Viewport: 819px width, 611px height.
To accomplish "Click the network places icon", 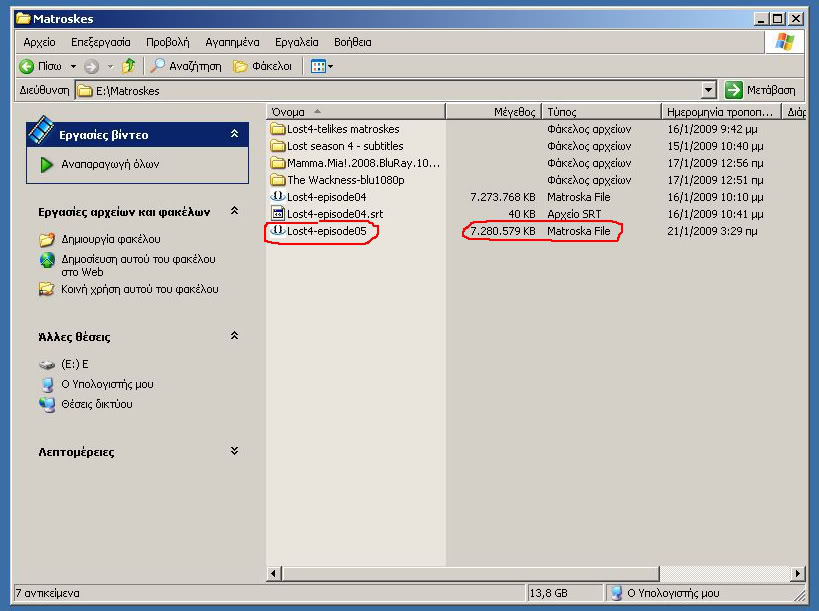I will coord(47,404).
